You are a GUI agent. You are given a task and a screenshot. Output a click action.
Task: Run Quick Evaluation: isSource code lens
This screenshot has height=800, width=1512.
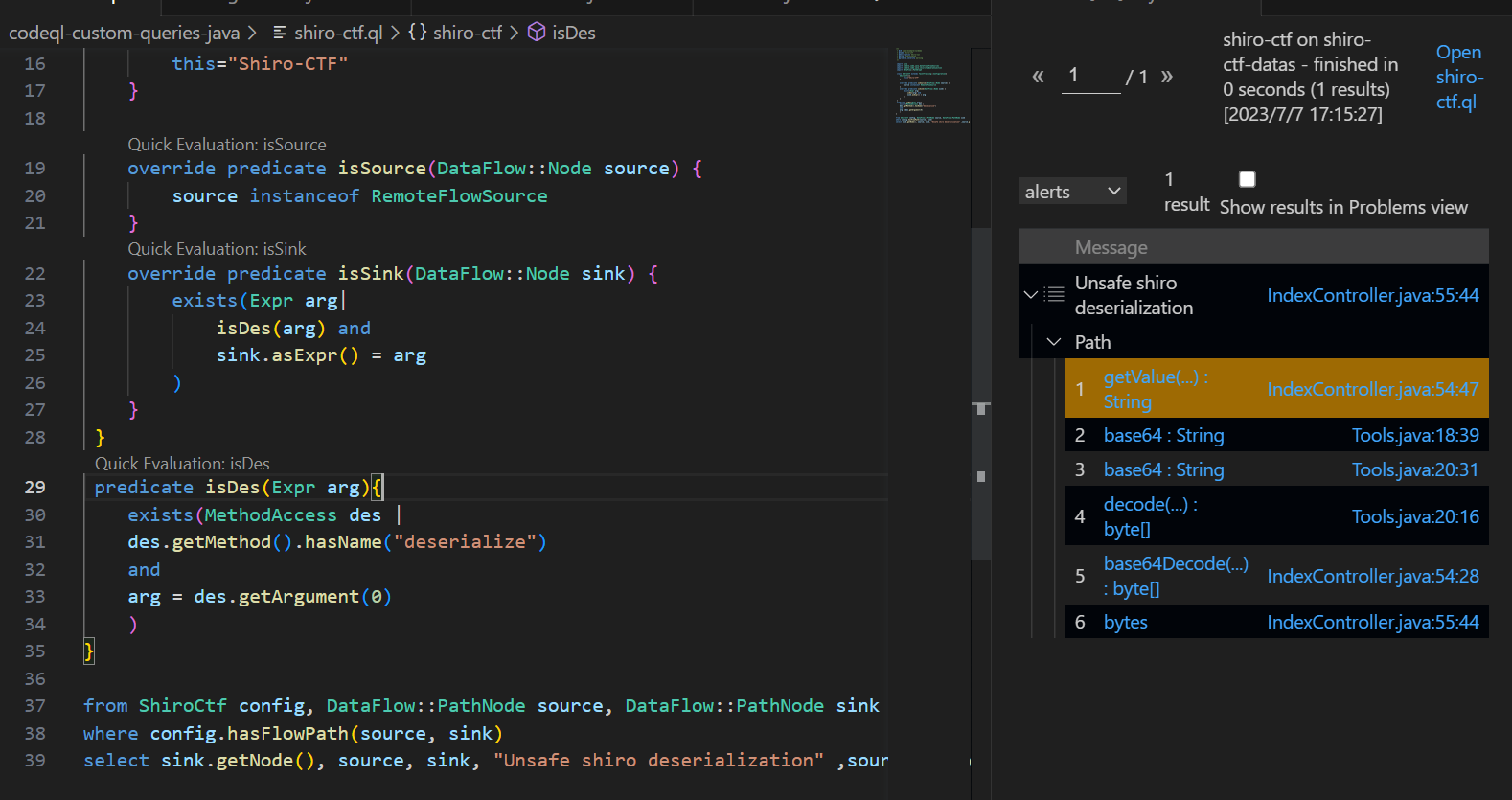pos(227,145)
